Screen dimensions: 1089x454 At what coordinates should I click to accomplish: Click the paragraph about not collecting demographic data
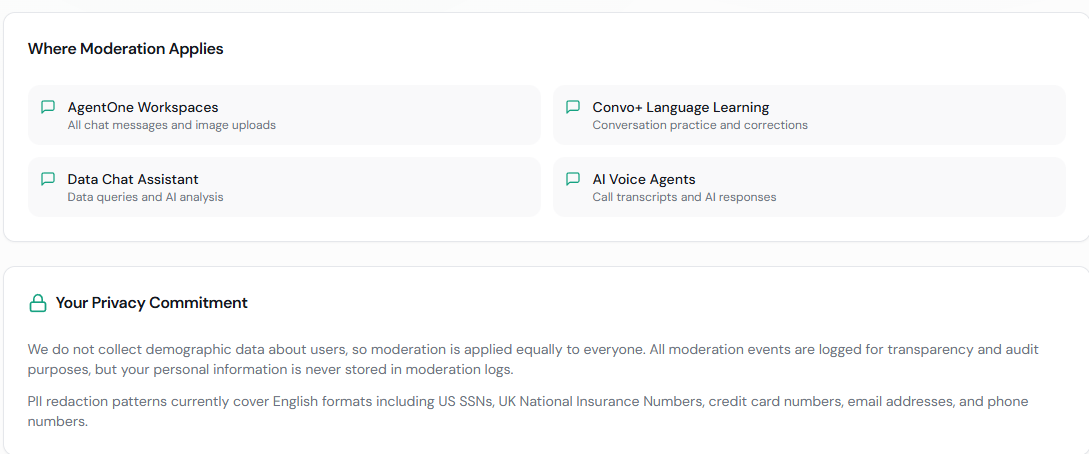(x=532, y=359)
